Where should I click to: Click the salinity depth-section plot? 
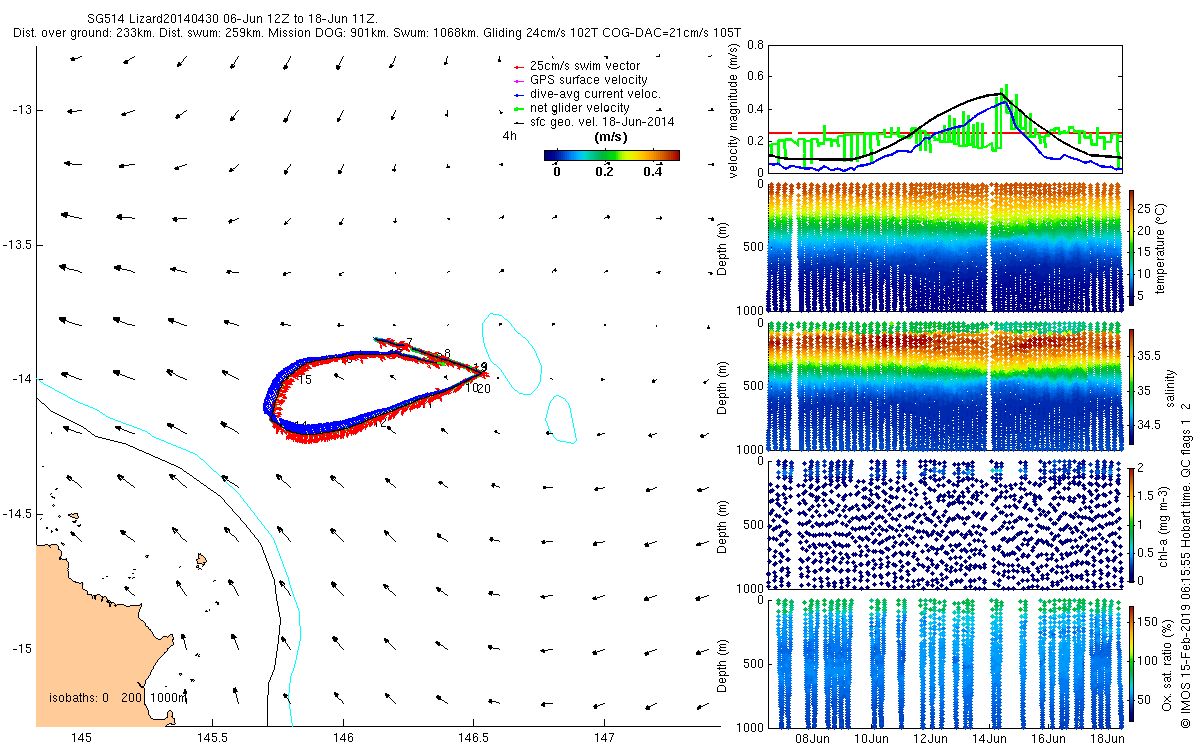pyautogui.click(x=944, y=385)
